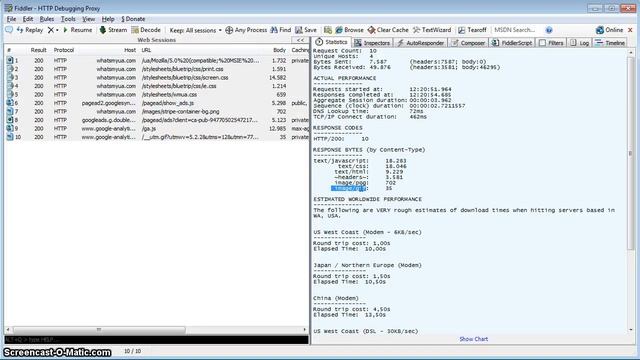Select session 10 __utm.gif icon

(x=10, y=137)
